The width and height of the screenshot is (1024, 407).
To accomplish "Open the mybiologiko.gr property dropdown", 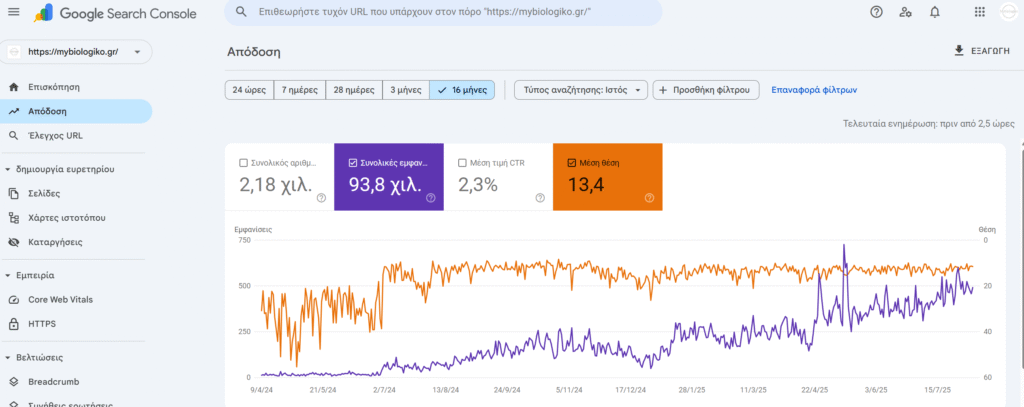I will pyautogui.click(x=75, y=52).
